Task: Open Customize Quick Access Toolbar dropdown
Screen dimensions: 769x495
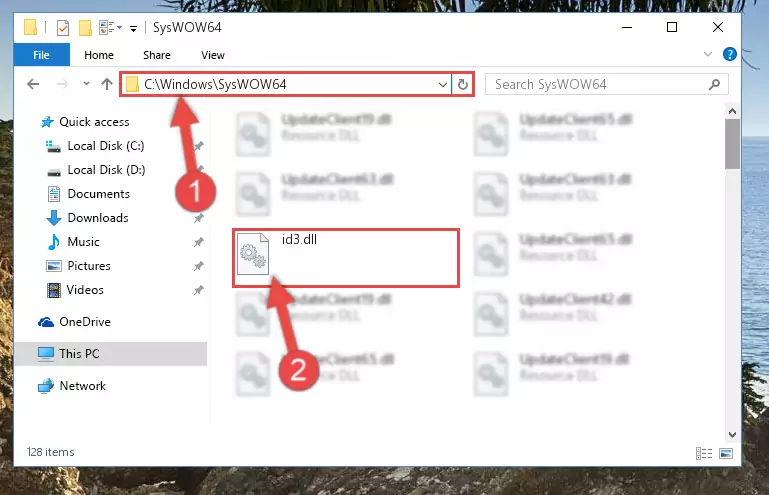Action: [x=133, y=28]
